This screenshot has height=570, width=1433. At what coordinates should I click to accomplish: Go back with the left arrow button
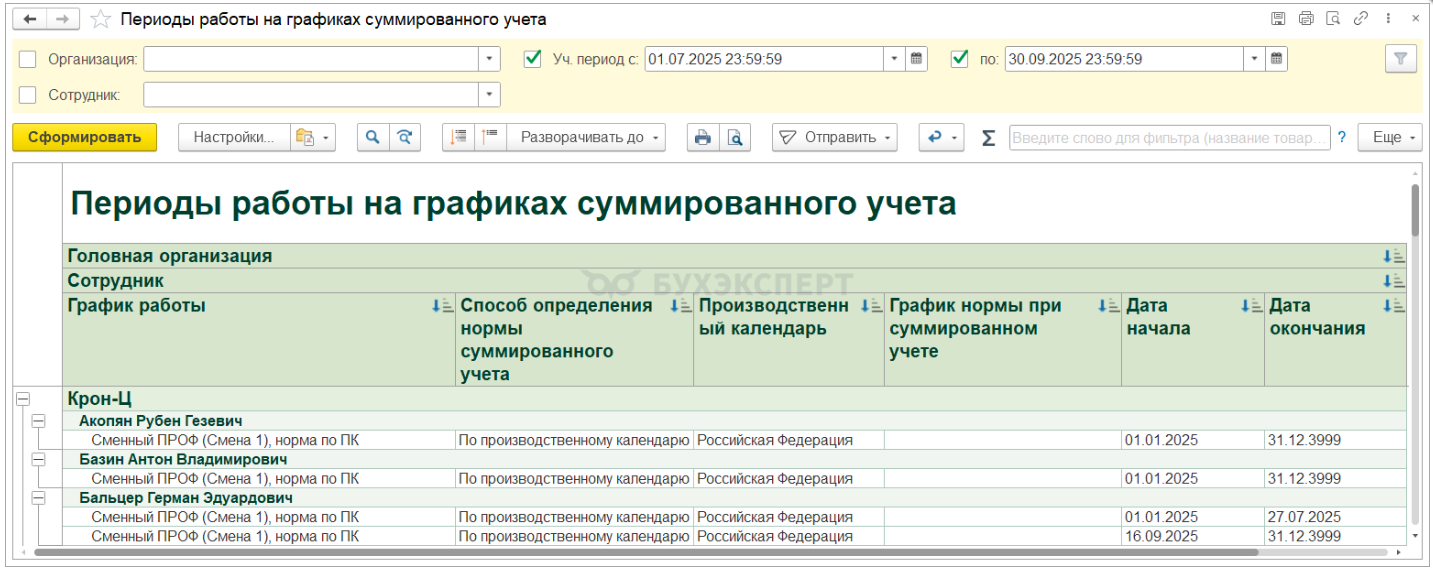pos(31,19)
